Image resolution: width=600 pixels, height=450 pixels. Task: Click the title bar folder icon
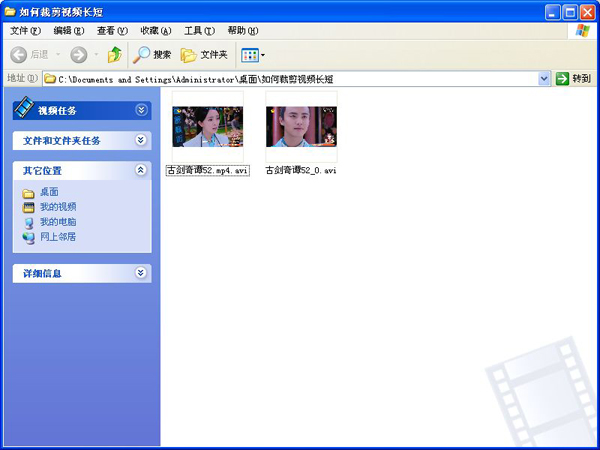pyautogui.click(x=10, y=11)
